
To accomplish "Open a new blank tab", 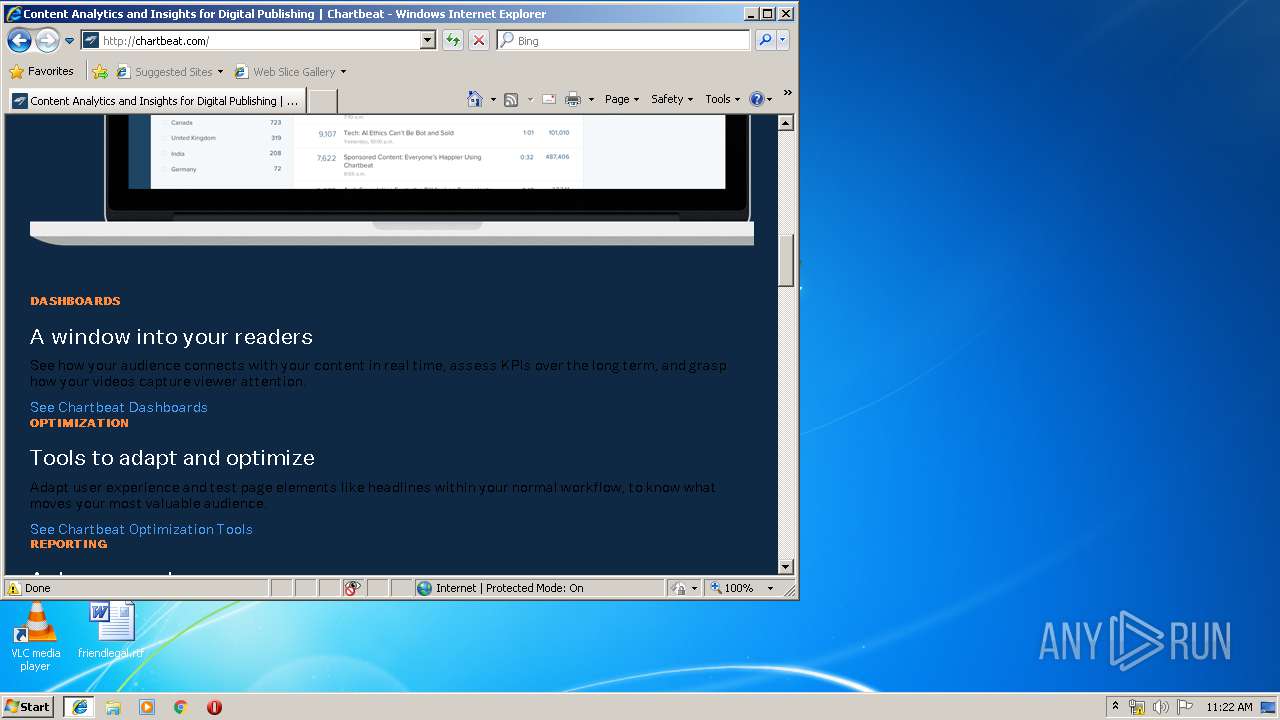I will 322,101.
